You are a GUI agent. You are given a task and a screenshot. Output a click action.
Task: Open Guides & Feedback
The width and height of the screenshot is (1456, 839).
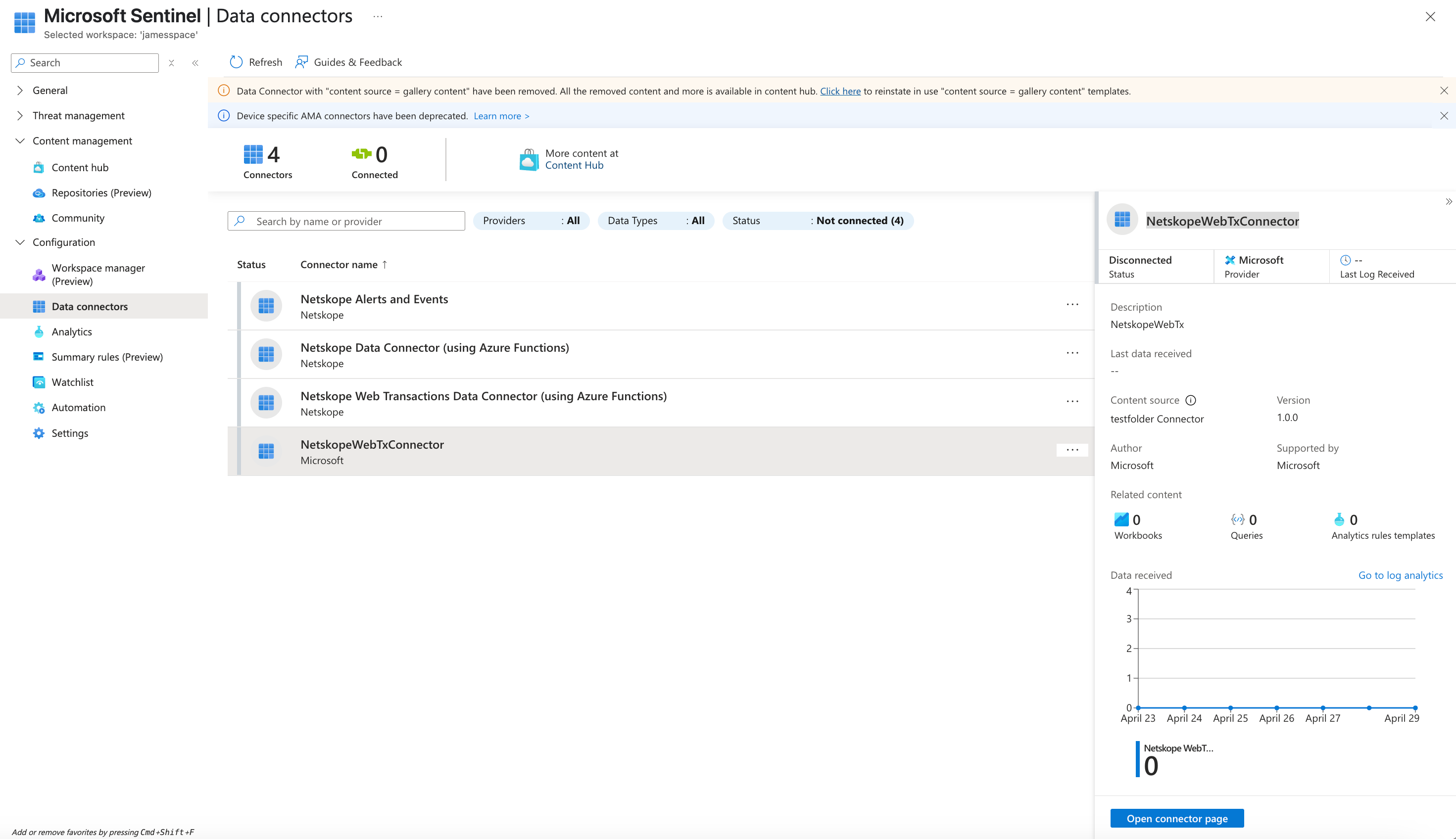348,62
